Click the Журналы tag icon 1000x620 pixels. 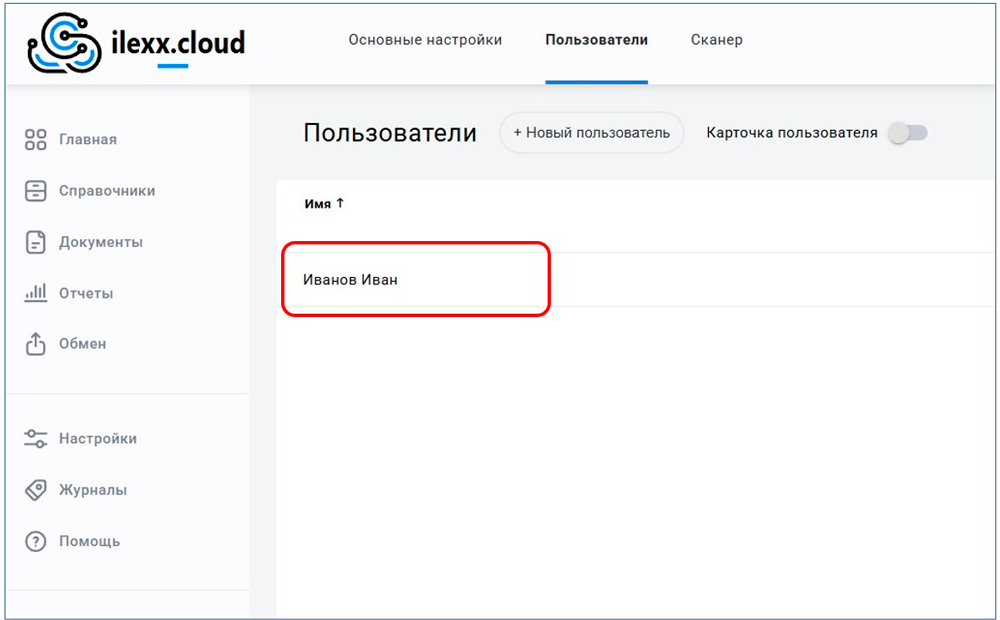tap(36, 490)
